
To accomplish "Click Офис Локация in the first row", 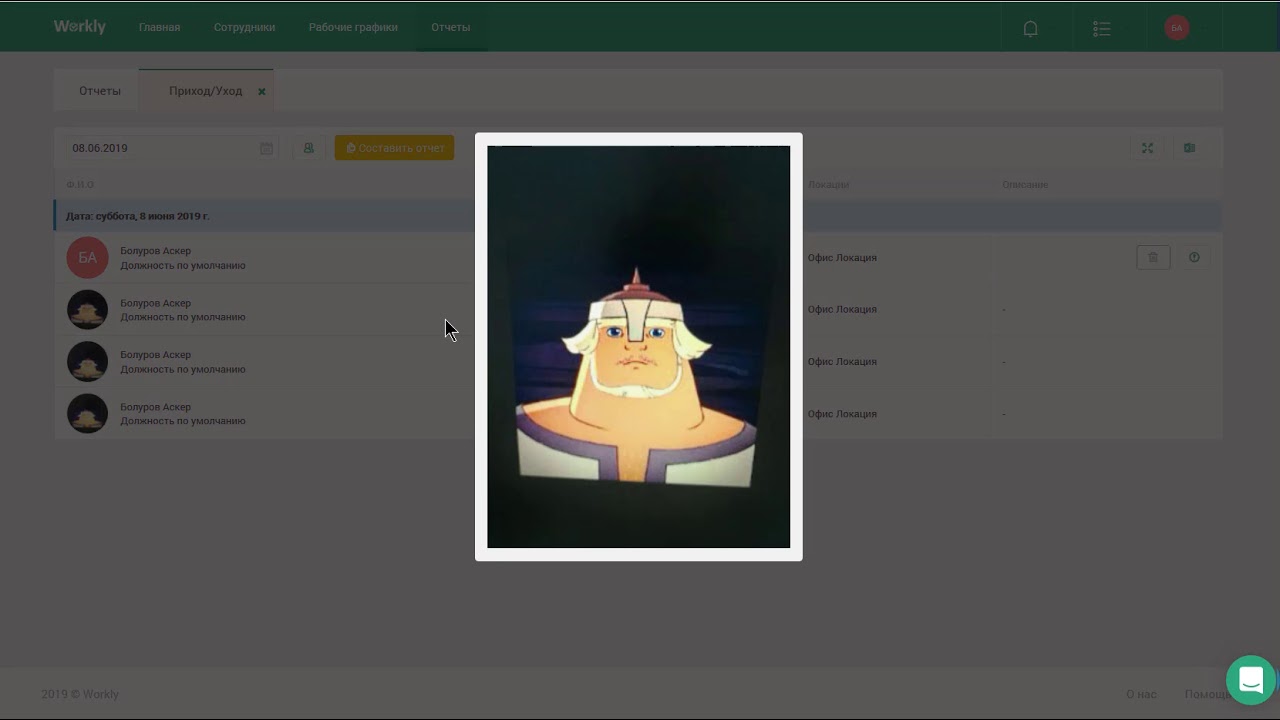I will [842, 258].
